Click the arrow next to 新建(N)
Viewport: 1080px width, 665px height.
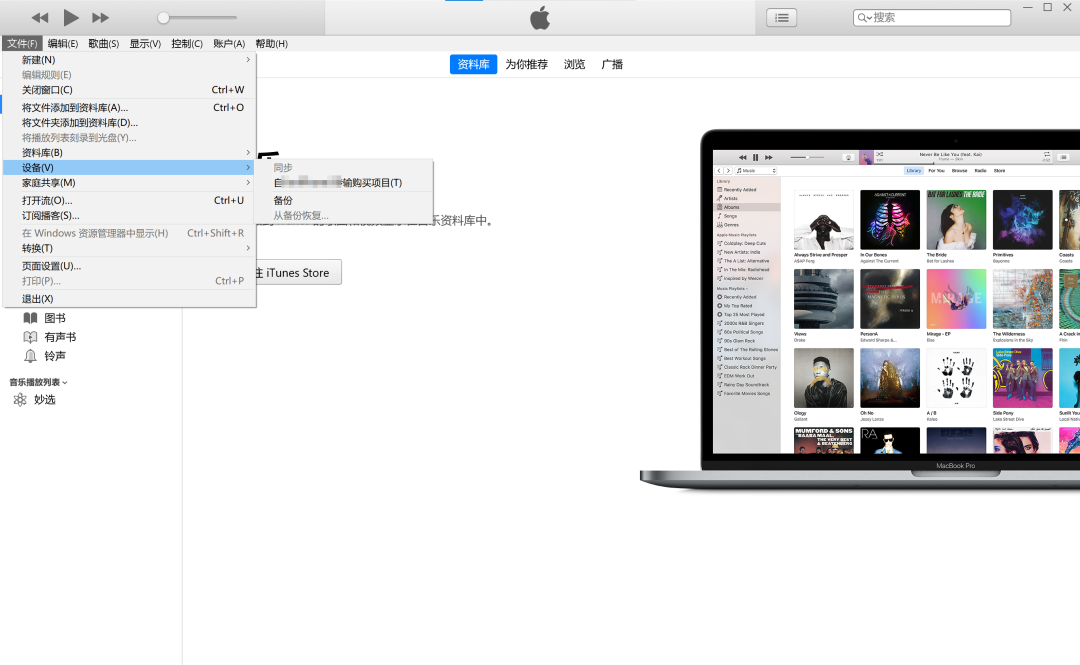[248, 60]
